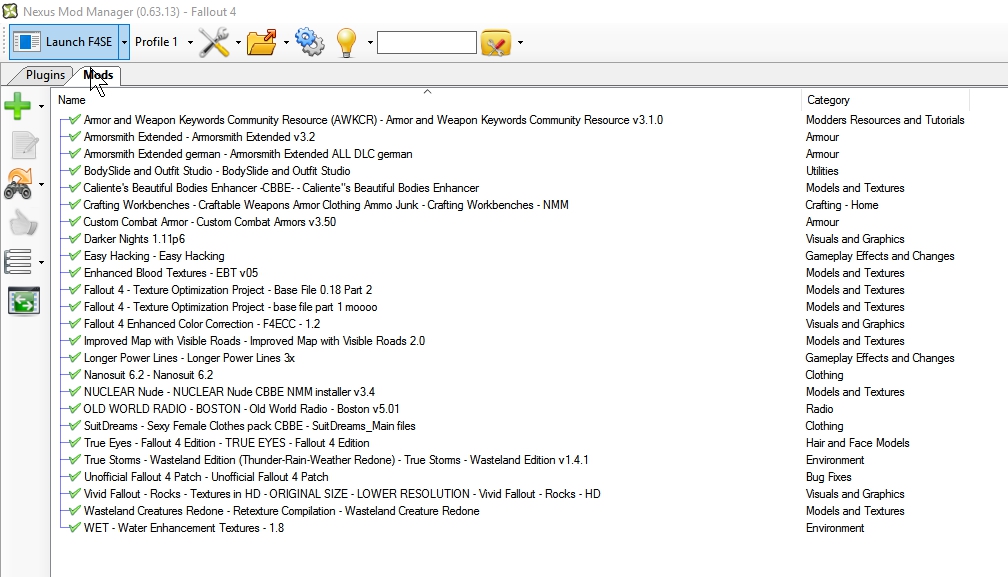Screen dimensions: 1008x577
Task: Select Fallout 4 Enhanced Color Correction row
Action: tap(202, 324)
